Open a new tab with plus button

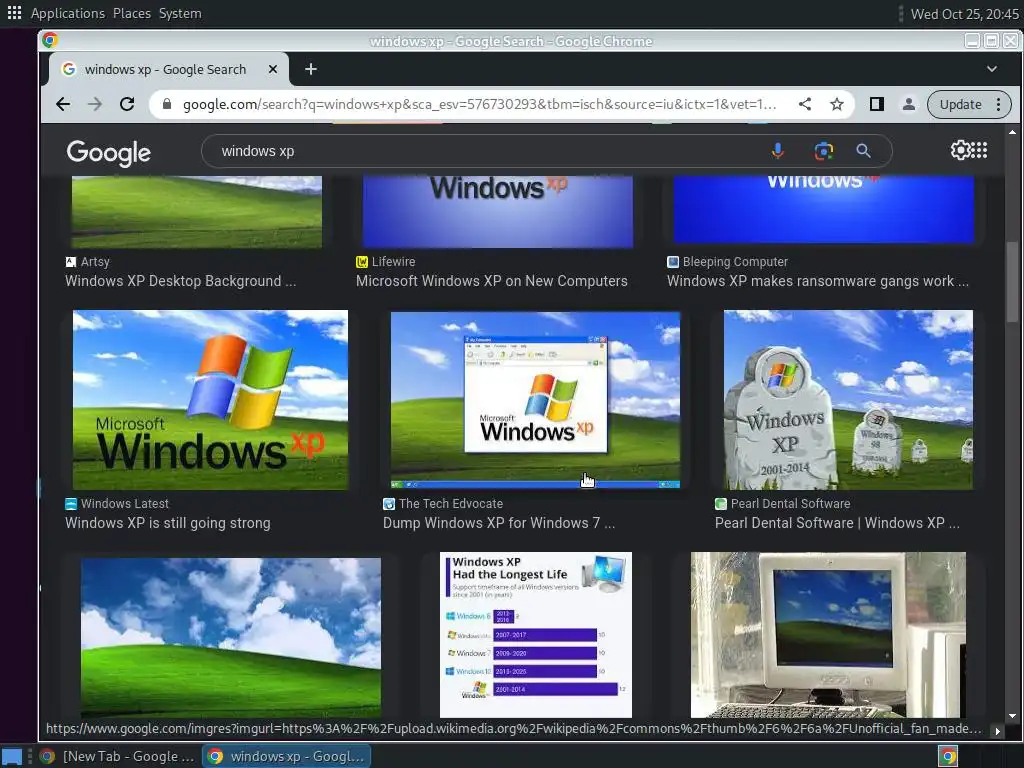311,69
